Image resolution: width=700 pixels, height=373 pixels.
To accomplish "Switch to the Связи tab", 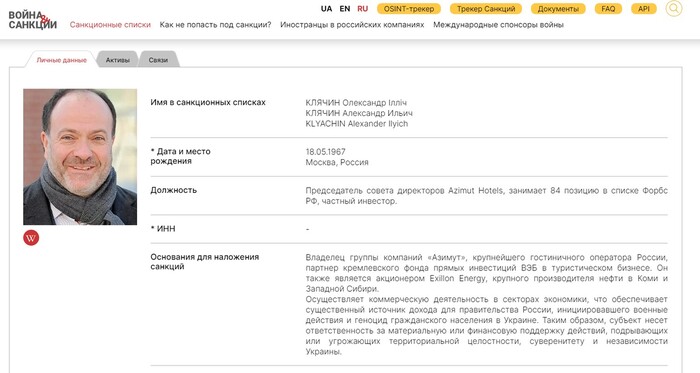I will pos(158,60).
